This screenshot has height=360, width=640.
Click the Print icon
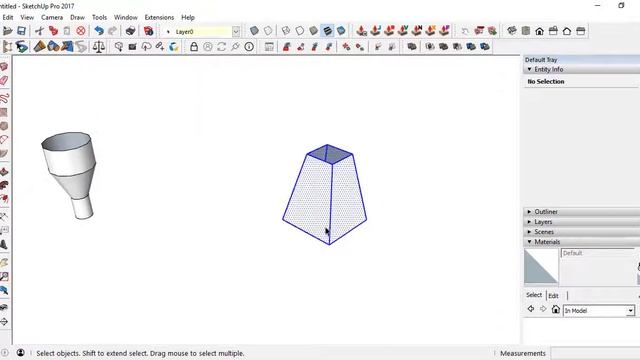(130, 31)
